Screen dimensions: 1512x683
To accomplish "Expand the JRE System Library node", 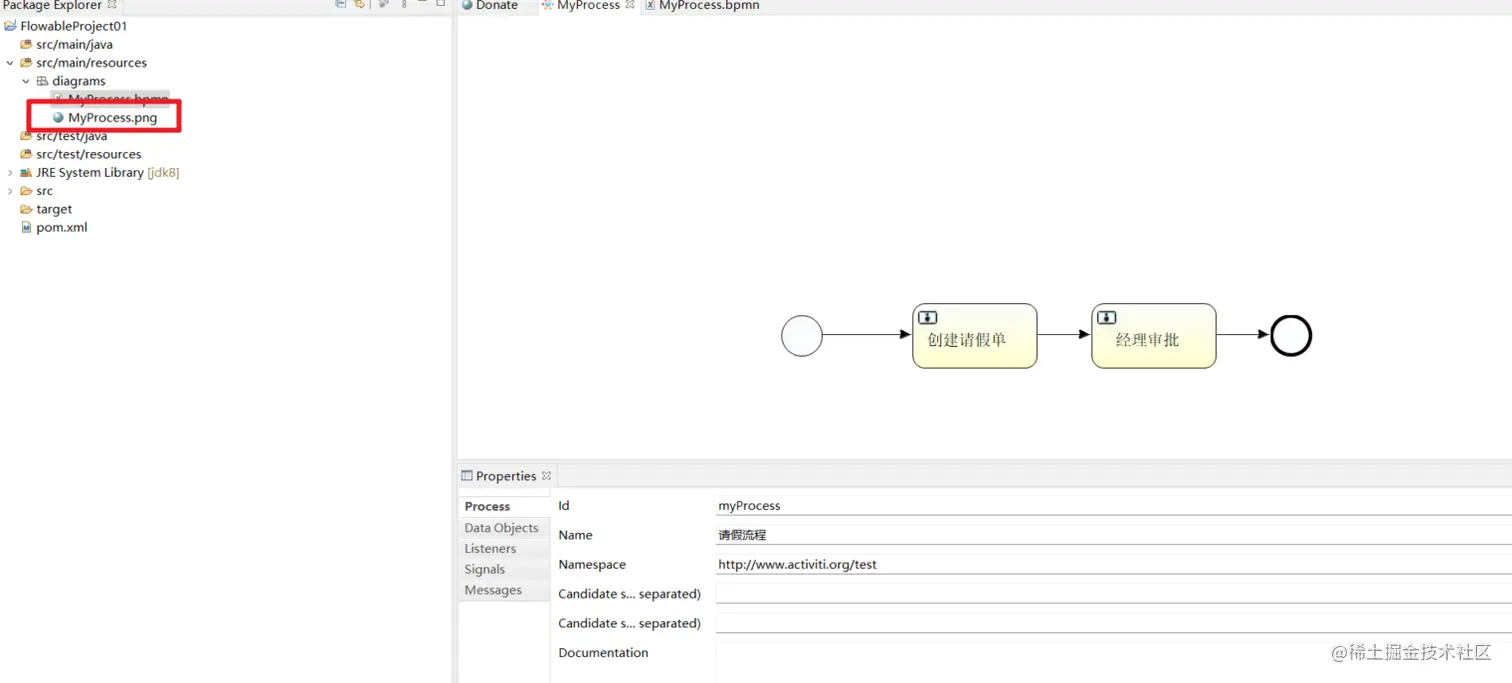I will click(x=10, y=173).
